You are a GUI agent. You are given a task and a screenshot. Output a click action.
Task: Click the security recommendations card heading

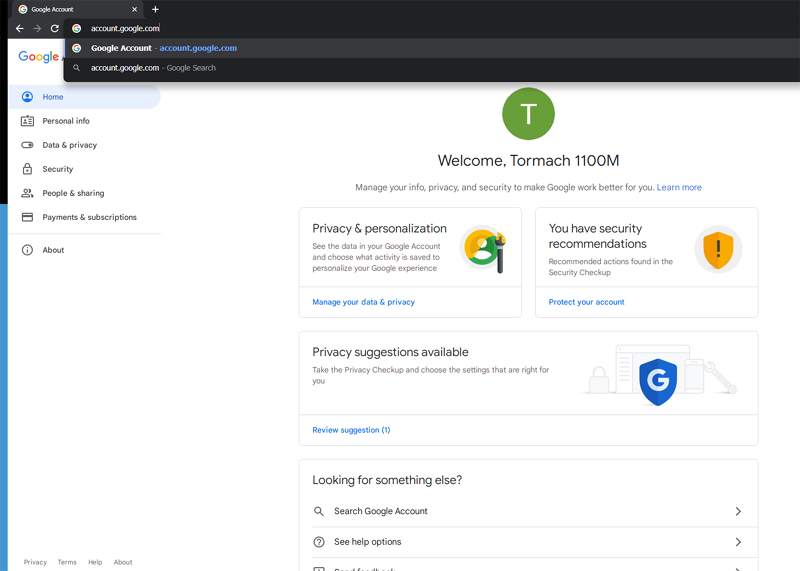point(597,236)
